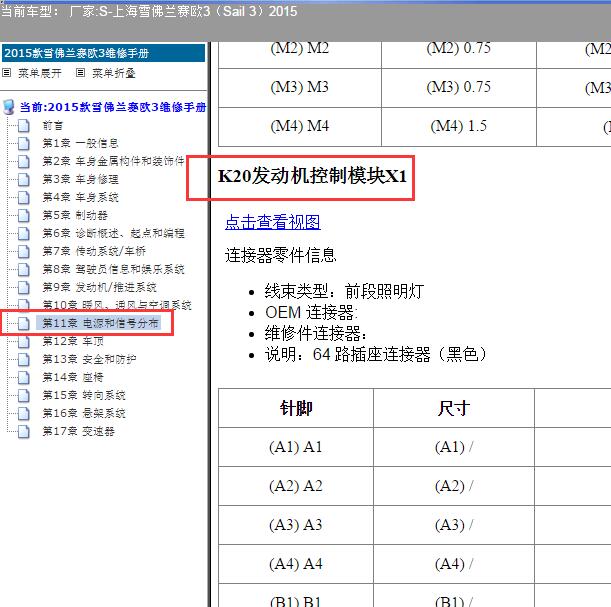Click the text 连接器零件信息
This screenshot has width=611, height=607.
(x=281, y=256)
